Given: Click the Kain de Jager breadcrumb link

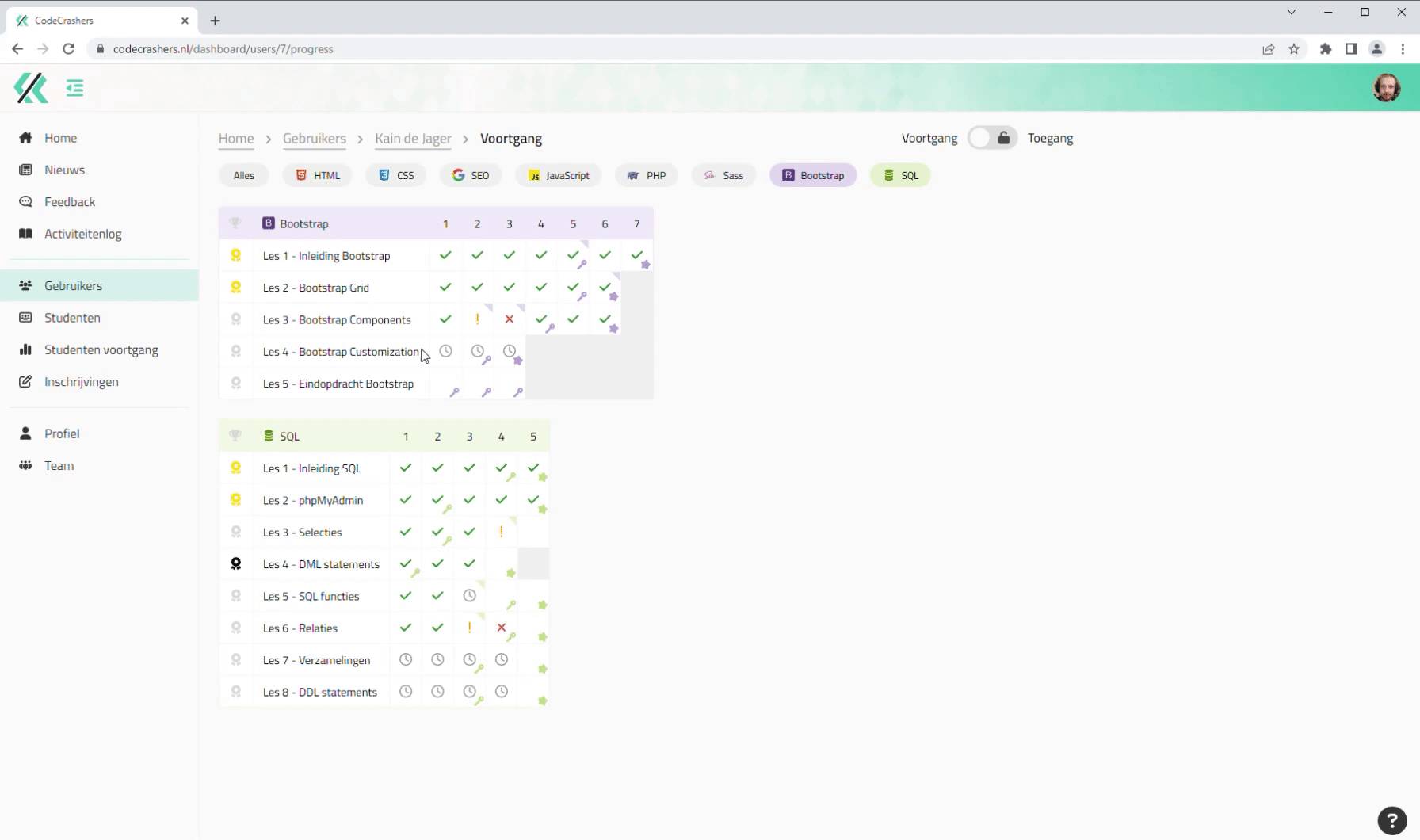Looking at the screenshot, I should pyautogui.click(x=413, y=139).
